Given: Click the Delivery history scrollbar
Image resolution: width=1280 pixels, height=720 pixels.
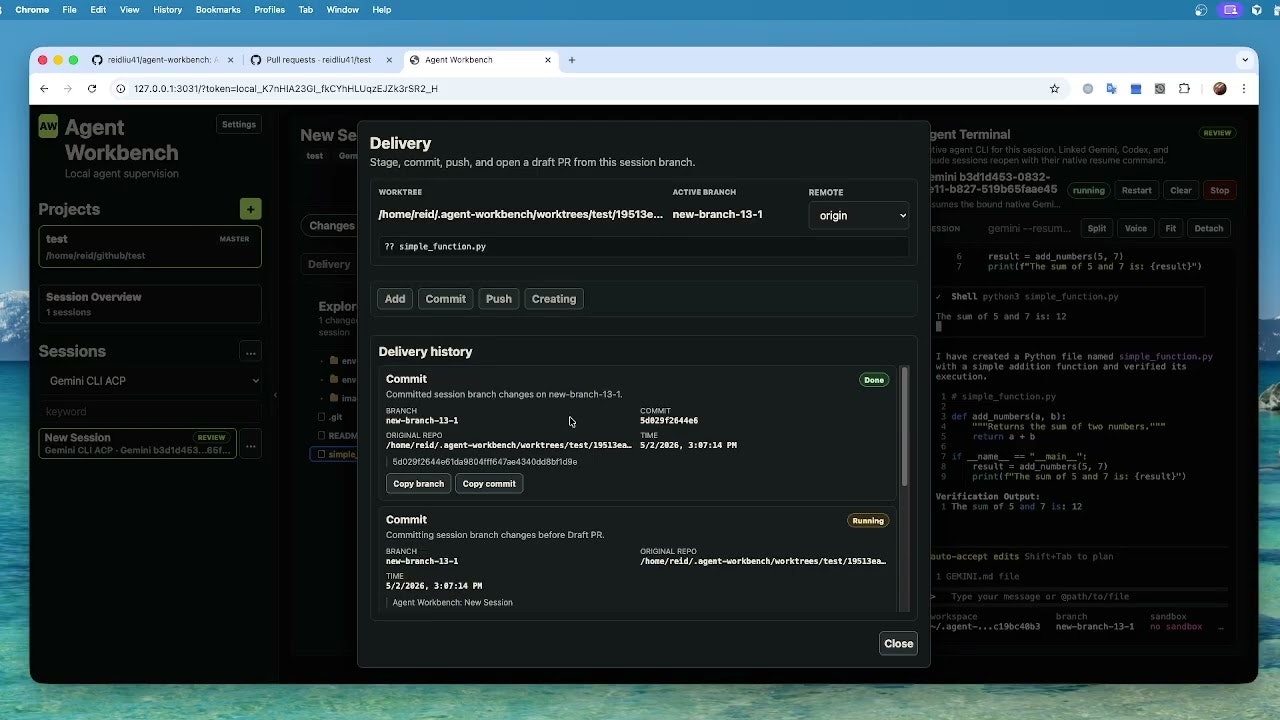Looking at the screenshot, I should pyautogui.click(x=905, y=428).
